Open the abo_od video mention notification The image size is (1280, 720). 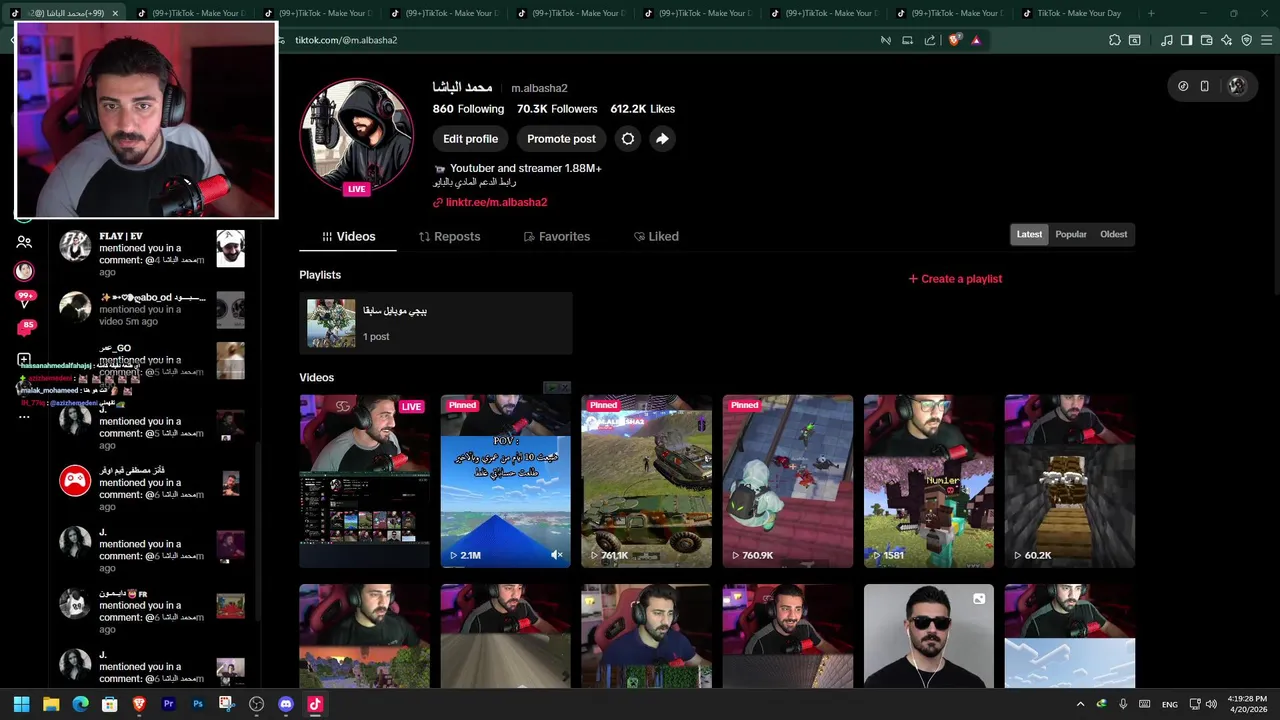point(152,309)
